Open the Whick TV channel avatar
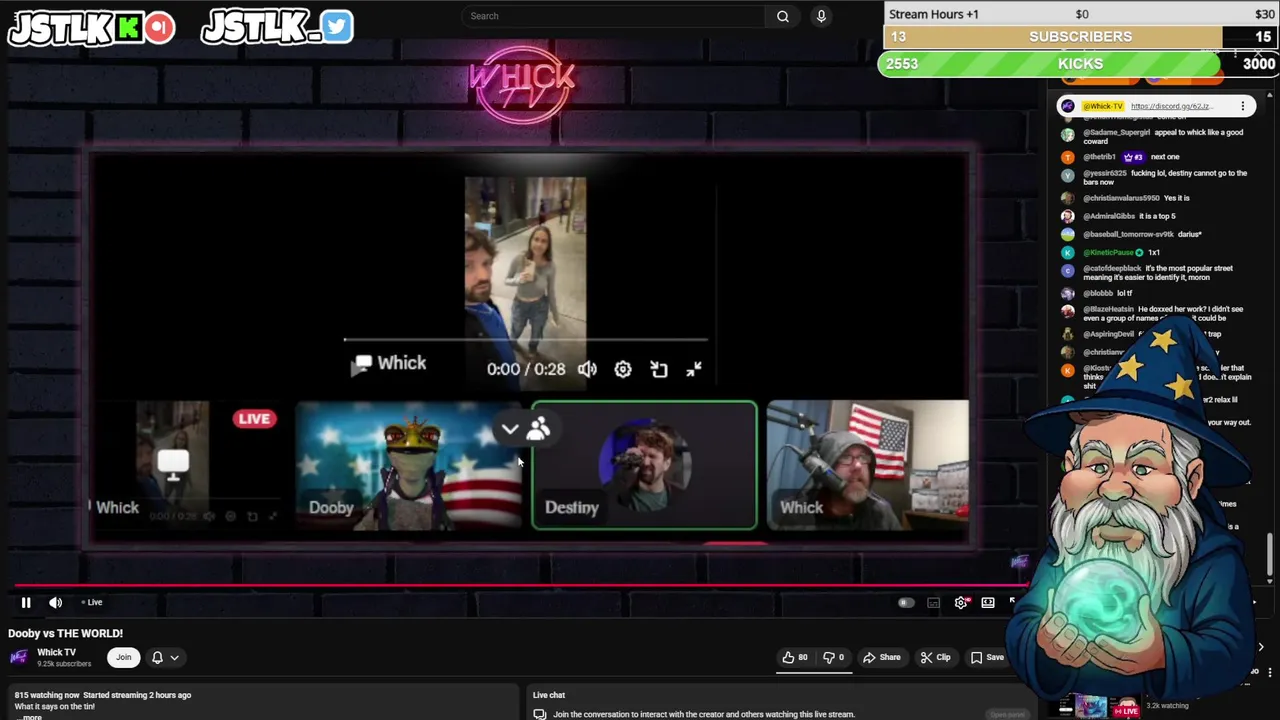 (18, 657)
